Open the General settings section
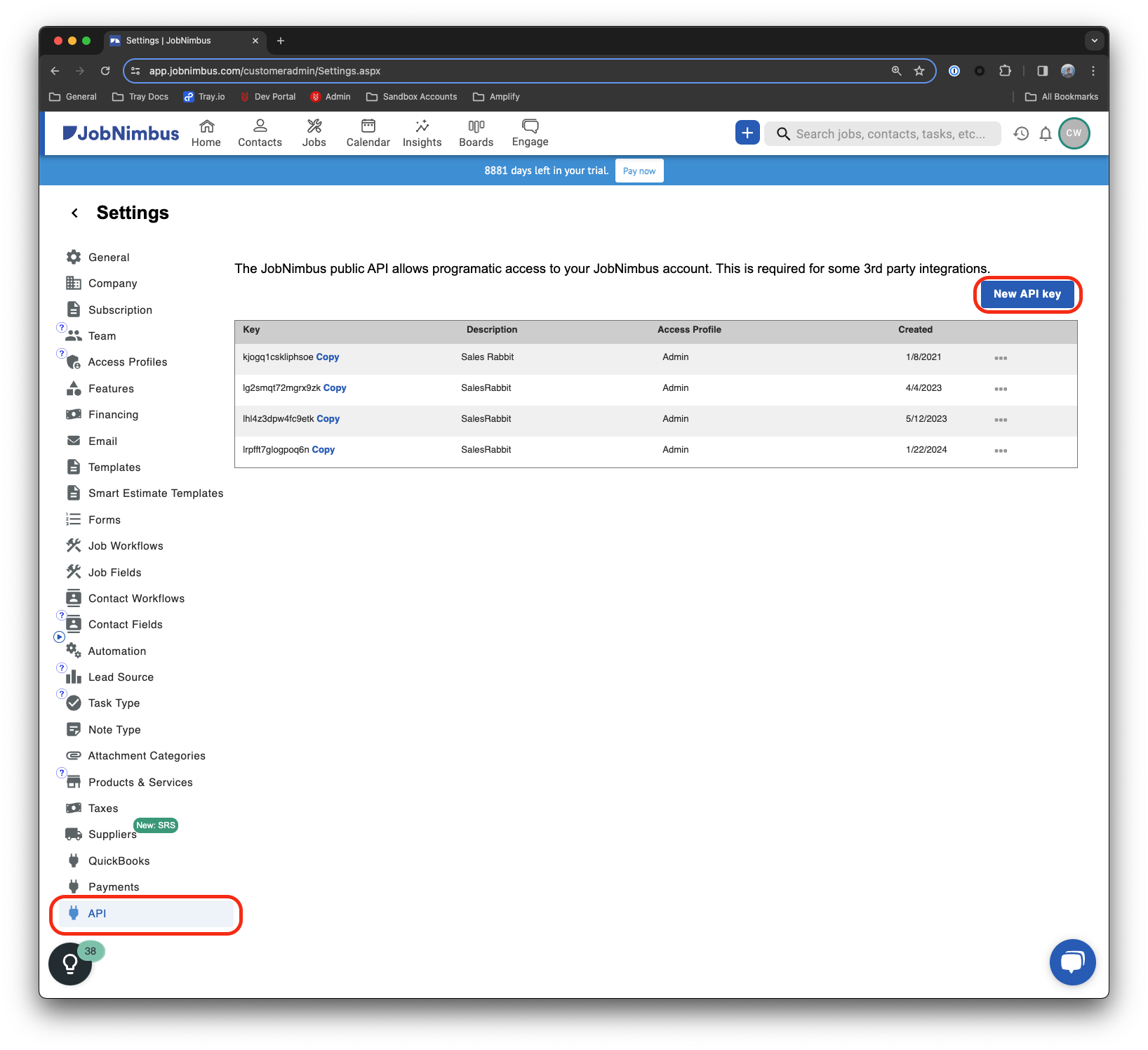 (109, 258)
